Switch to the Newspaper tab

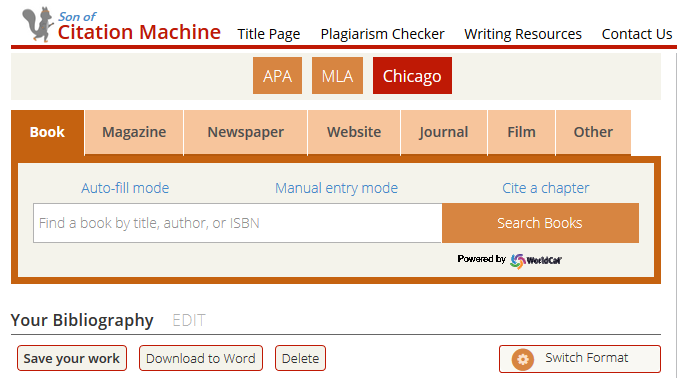pos(246,132)
